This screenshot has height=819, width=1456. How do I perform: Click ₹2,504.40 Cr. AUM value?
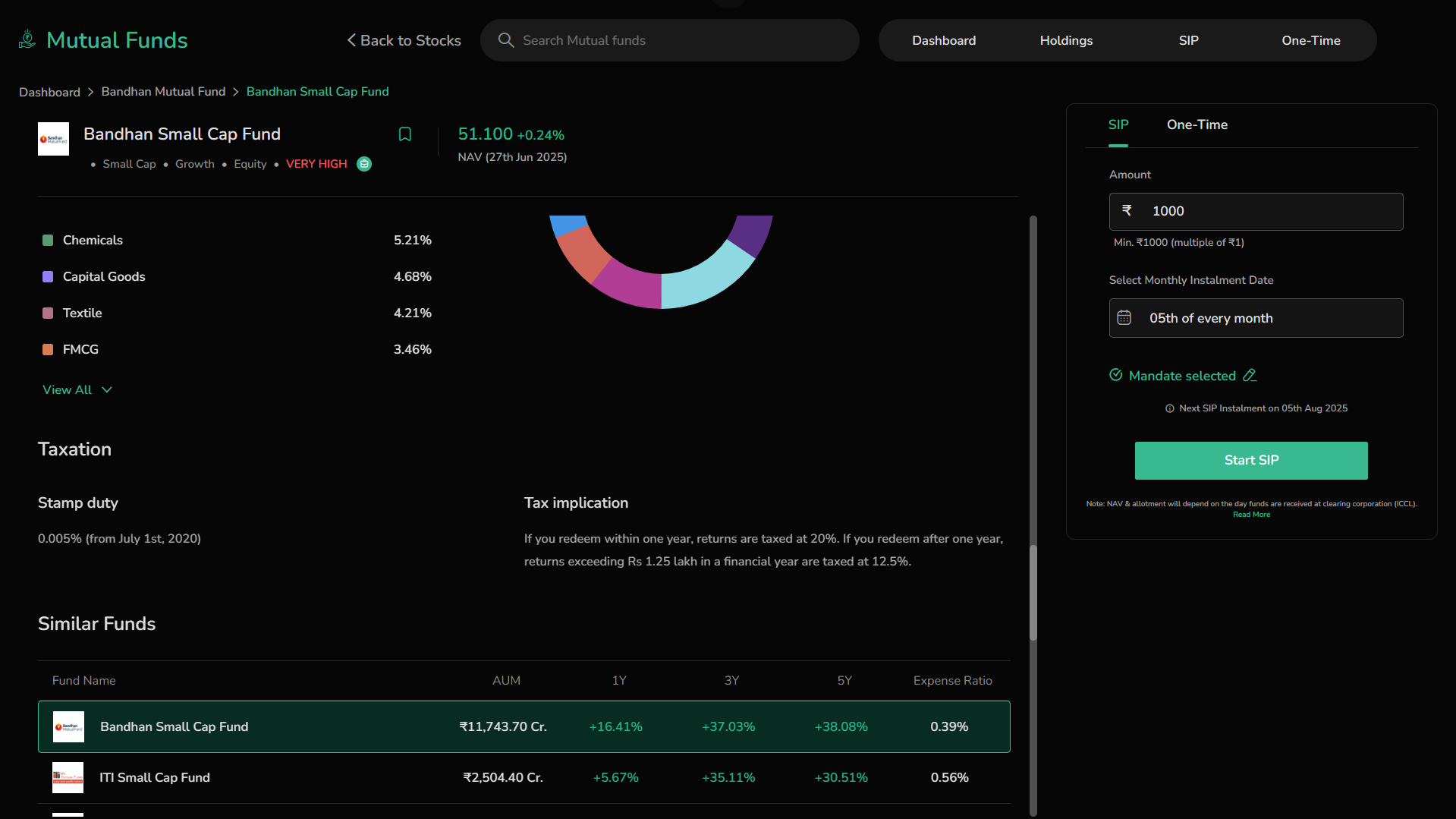pos(503,777)
